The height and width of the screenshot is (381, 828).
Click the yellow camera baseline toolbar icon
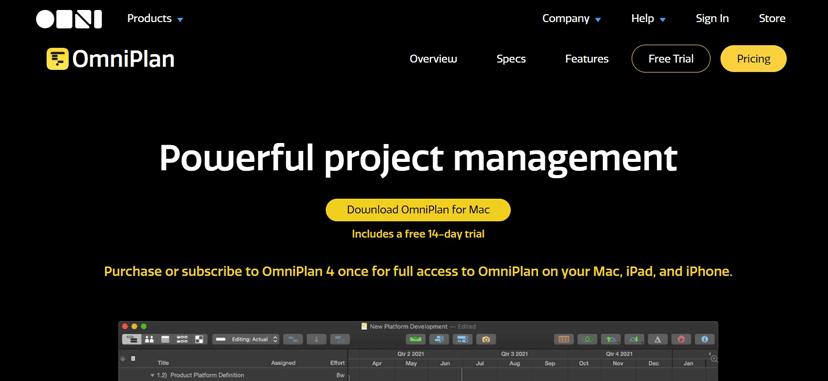[486, 339]
